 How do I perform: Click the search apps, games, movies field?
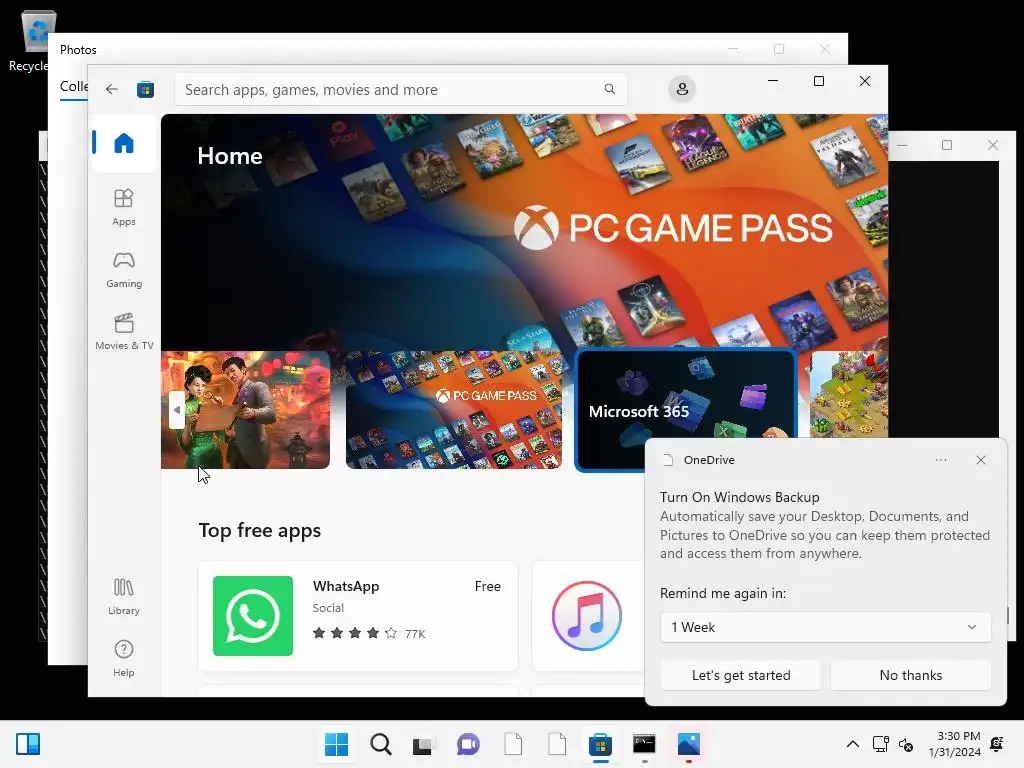pos(400,89)
